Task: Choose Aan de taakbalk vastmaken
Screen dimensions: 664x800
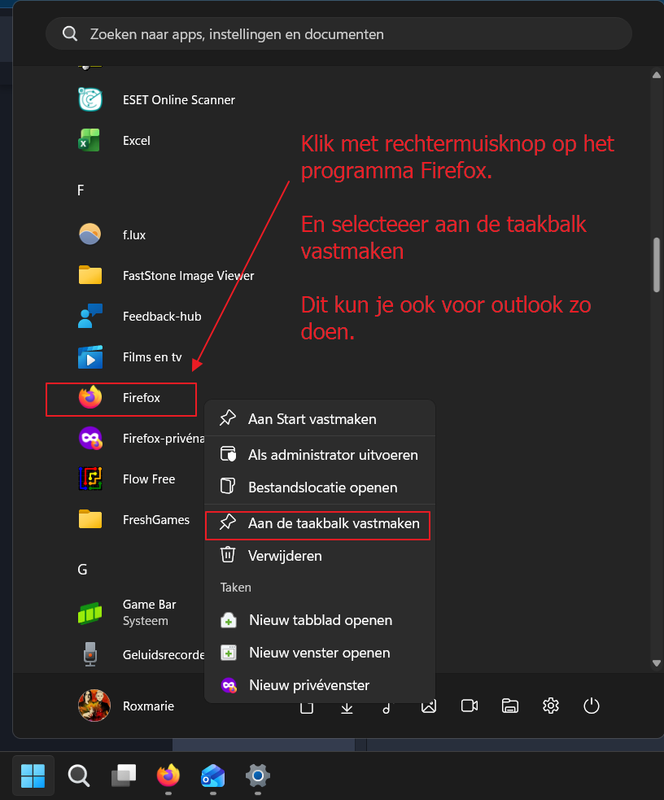Action: pyautogui.click(x=318, y=523)
